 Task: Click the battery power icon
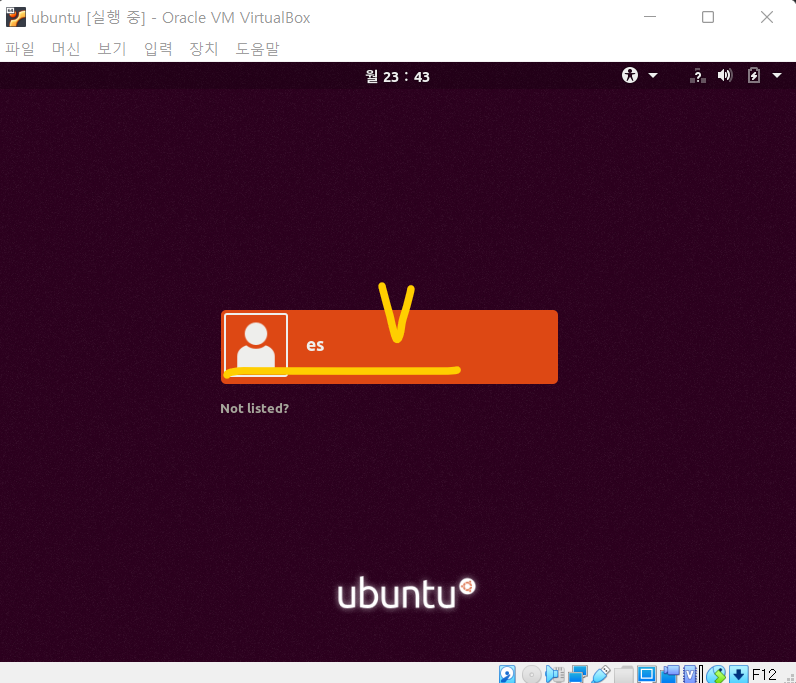(754, 76)
